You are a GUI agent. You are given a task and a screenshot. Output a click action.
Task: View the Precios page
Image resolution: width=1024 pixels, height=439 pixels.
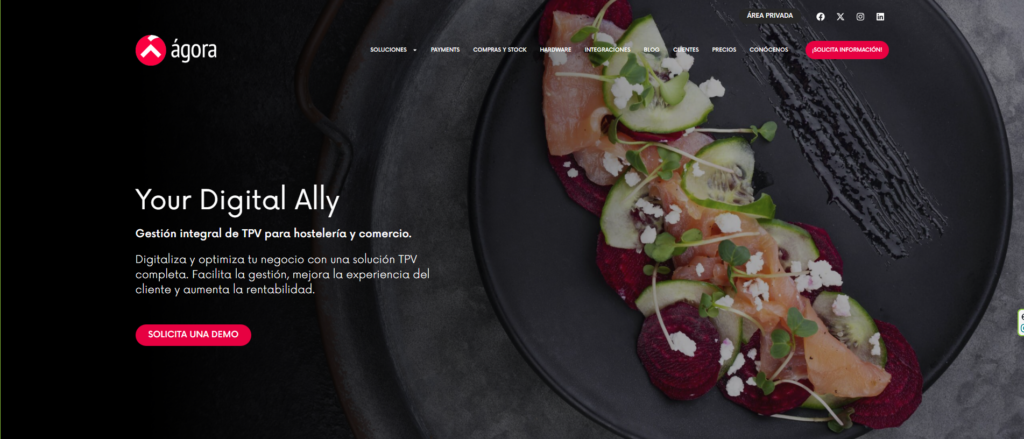click(724, 50)
